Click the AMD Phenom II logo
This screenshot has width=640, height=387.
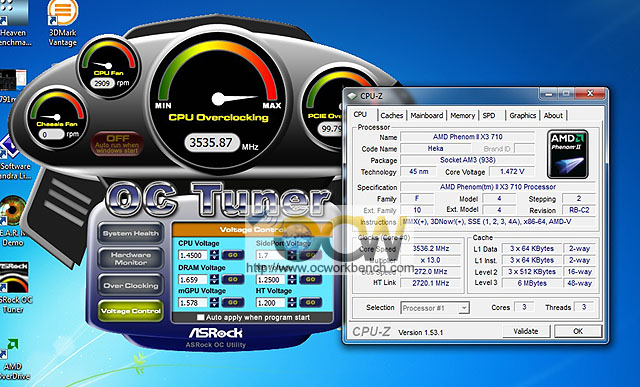pyautogui.click(x=567, y=154)
